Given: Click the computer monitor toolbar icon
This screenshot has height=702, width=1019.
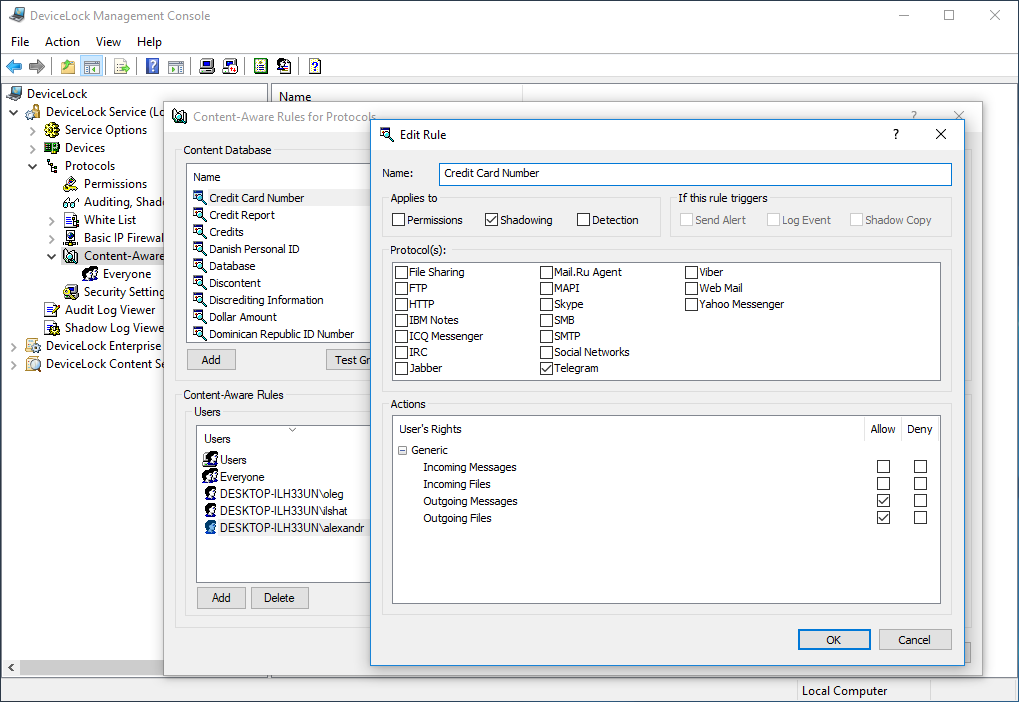Looking at the screenshot, I should (x=206, y=67).
